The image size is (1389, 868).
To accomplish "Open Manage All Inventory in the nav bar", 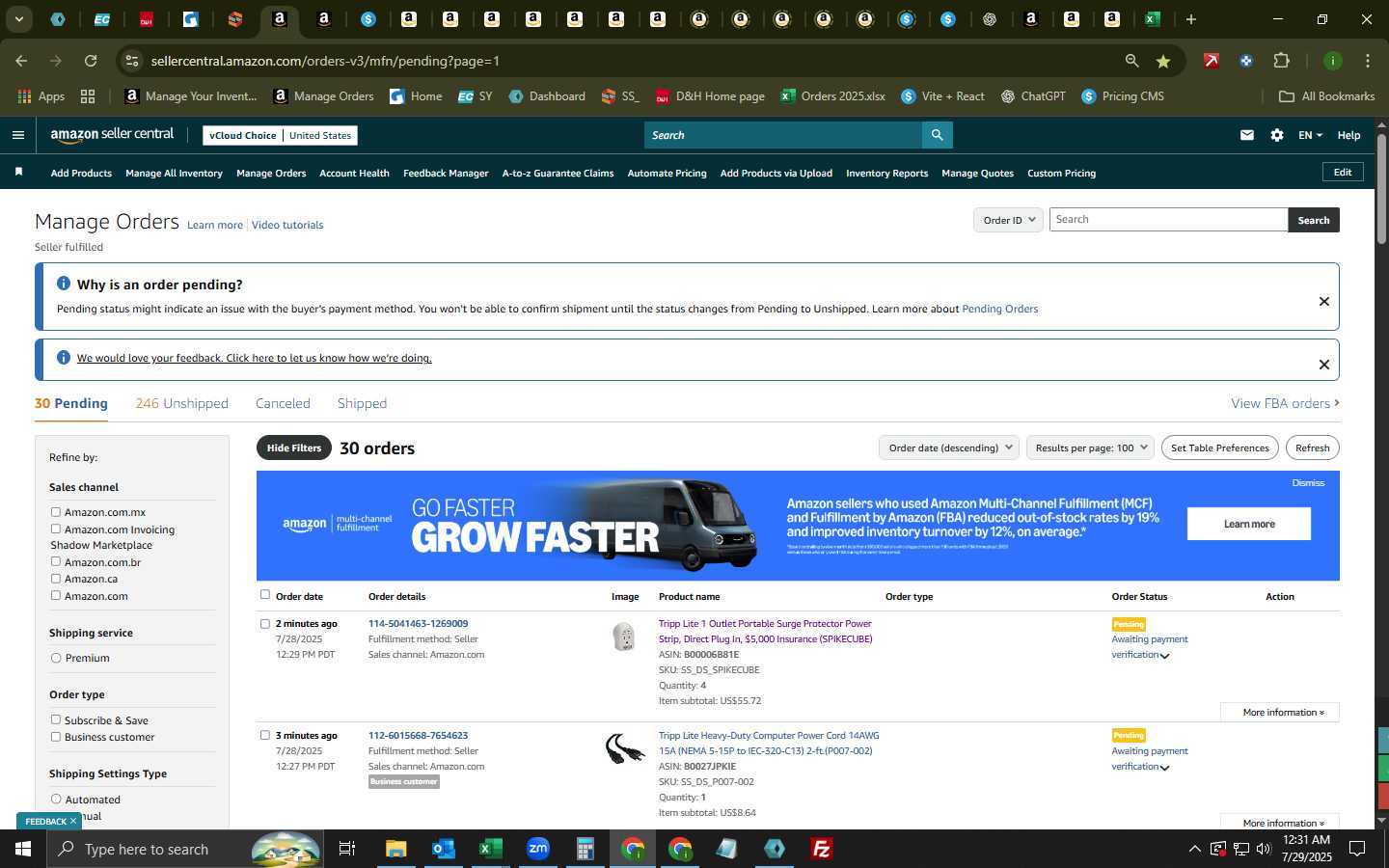I will tap(174, 173).
